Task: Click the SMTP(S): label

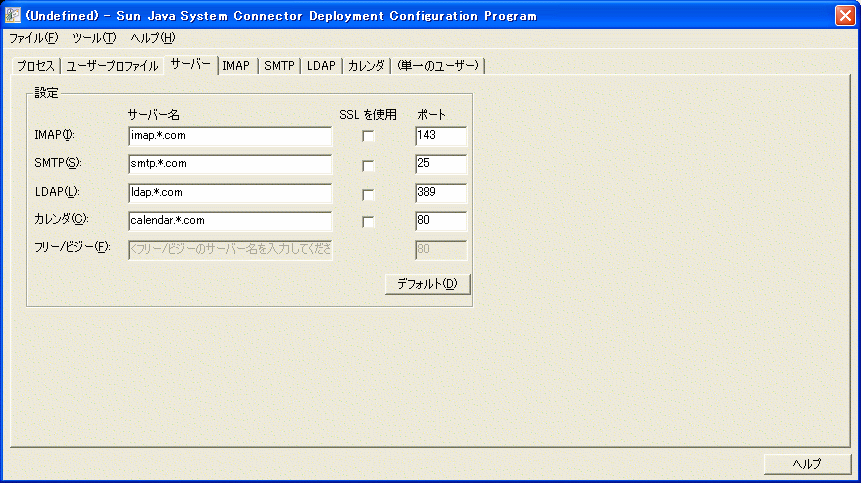Action: click(x=58, y=163)
